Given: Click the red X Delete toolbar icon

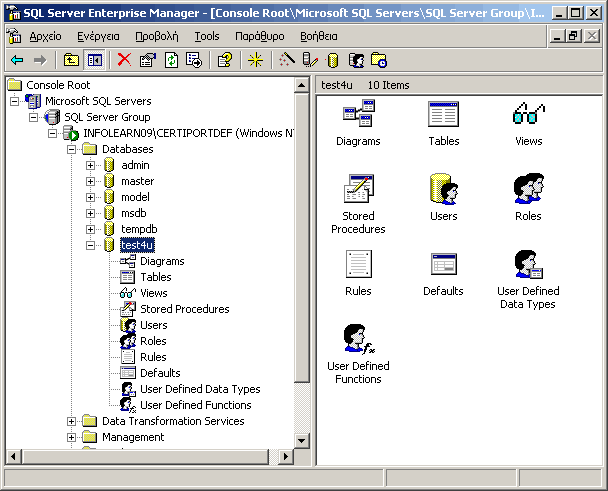Looking at the screenshot, I should [x=124, y=60].
